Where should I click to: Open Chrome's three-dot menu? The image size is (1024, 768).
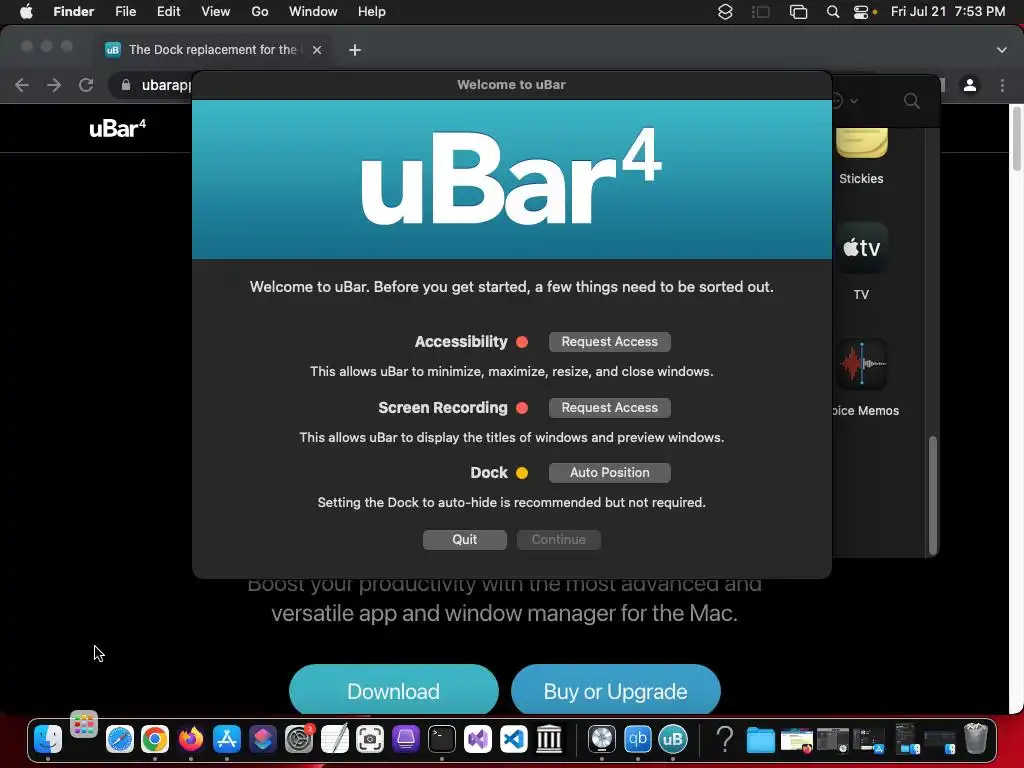1002,85
